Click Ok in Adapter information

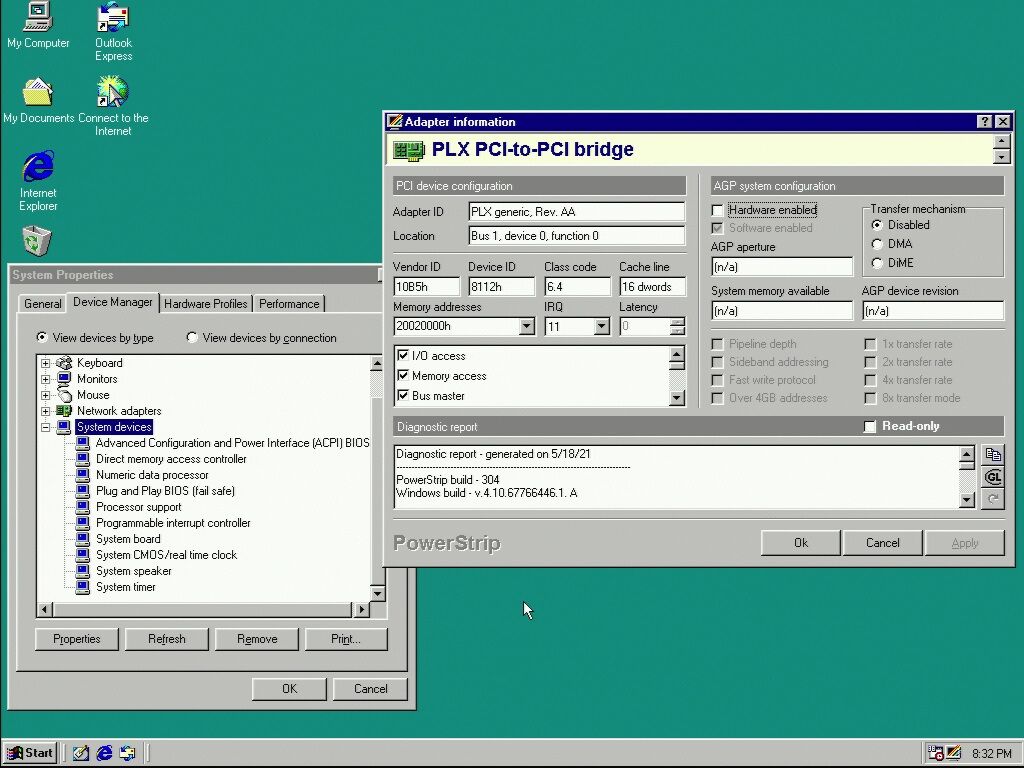click(801, 543)
